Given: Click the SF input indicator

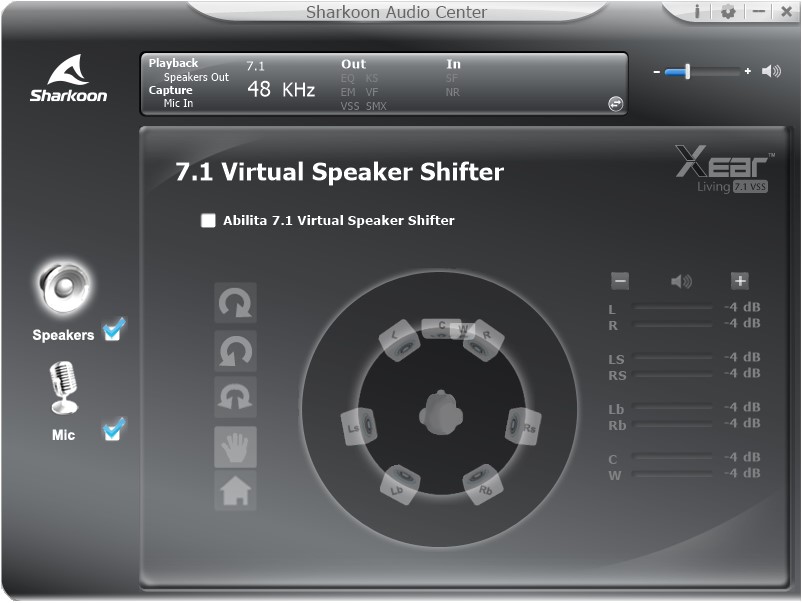Looking at the screenshot, I should click(x=452, y=78).
